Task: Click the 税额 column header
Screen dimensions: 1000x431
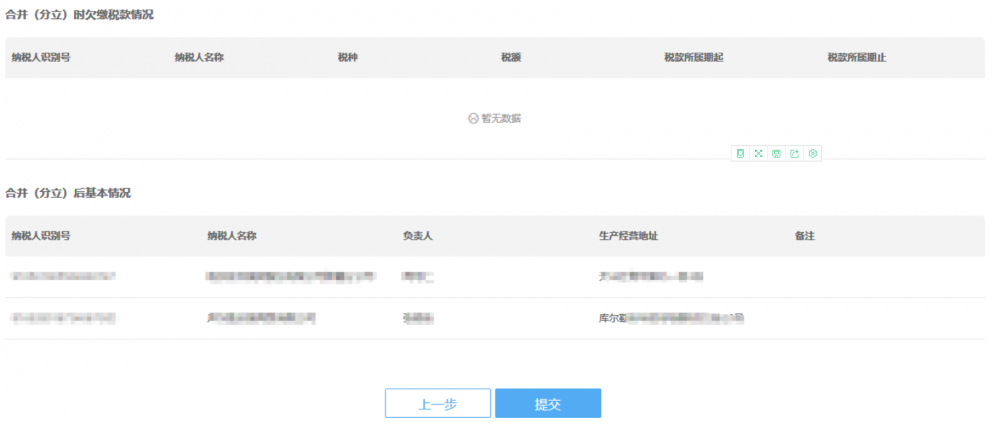Action: tap(511, 58)
